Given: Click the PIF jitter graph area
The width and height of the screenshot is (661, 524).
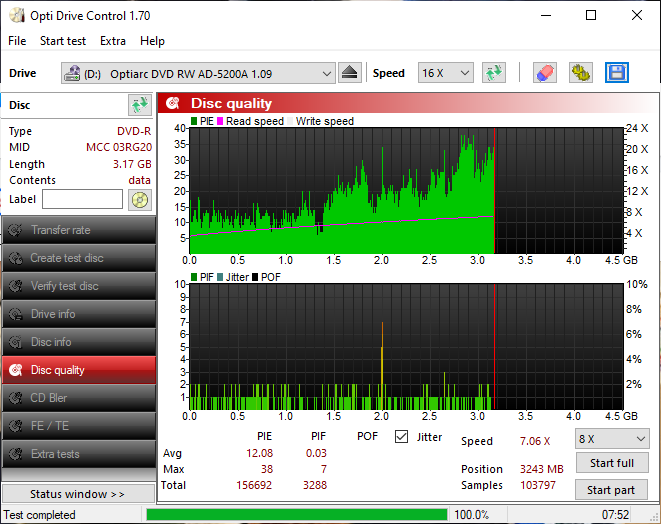Looking at the screenshot, I should pyautogui.click(x=406, y=347).
